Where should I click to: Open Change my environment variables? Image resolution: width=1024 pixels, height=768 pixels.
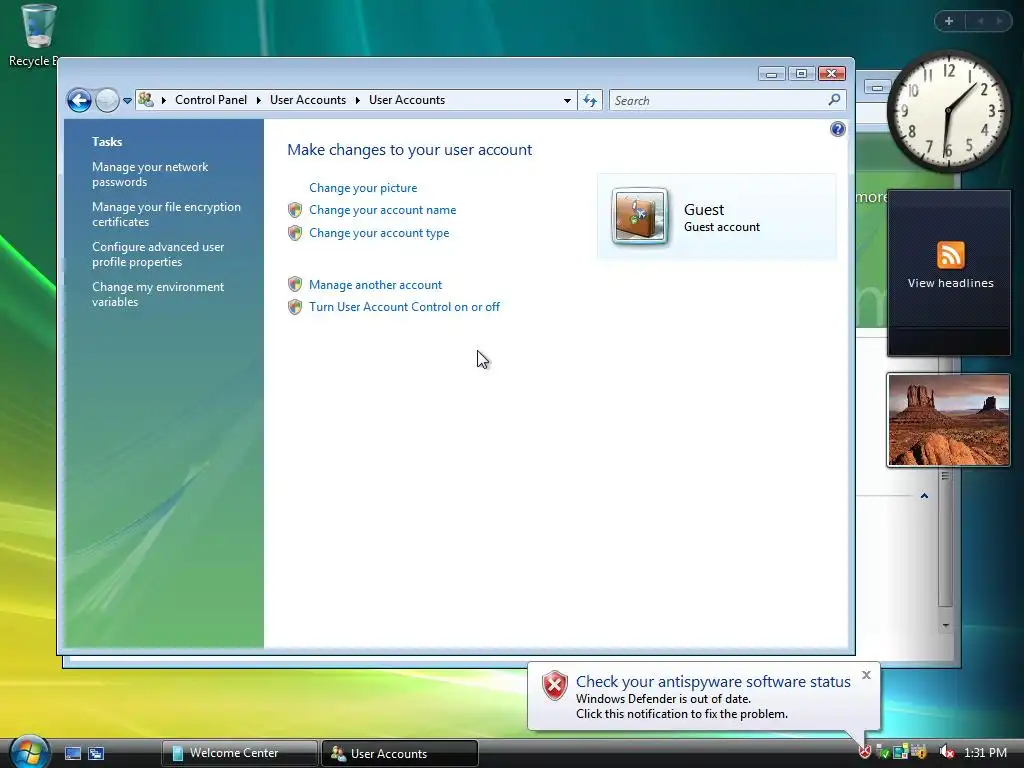tap(157, 294)
